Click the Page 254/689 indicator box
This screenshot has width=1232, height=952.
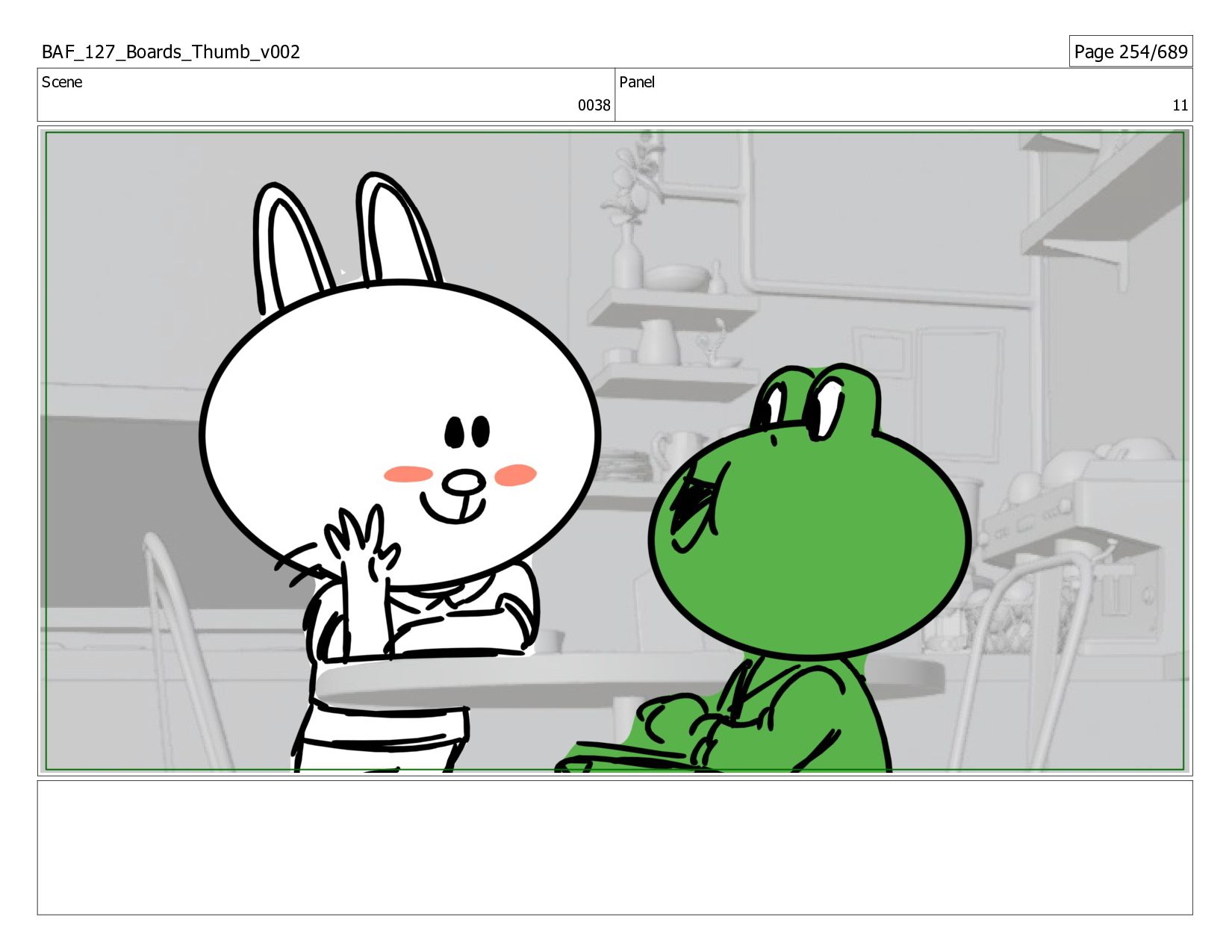click(x=1130, y=52)
